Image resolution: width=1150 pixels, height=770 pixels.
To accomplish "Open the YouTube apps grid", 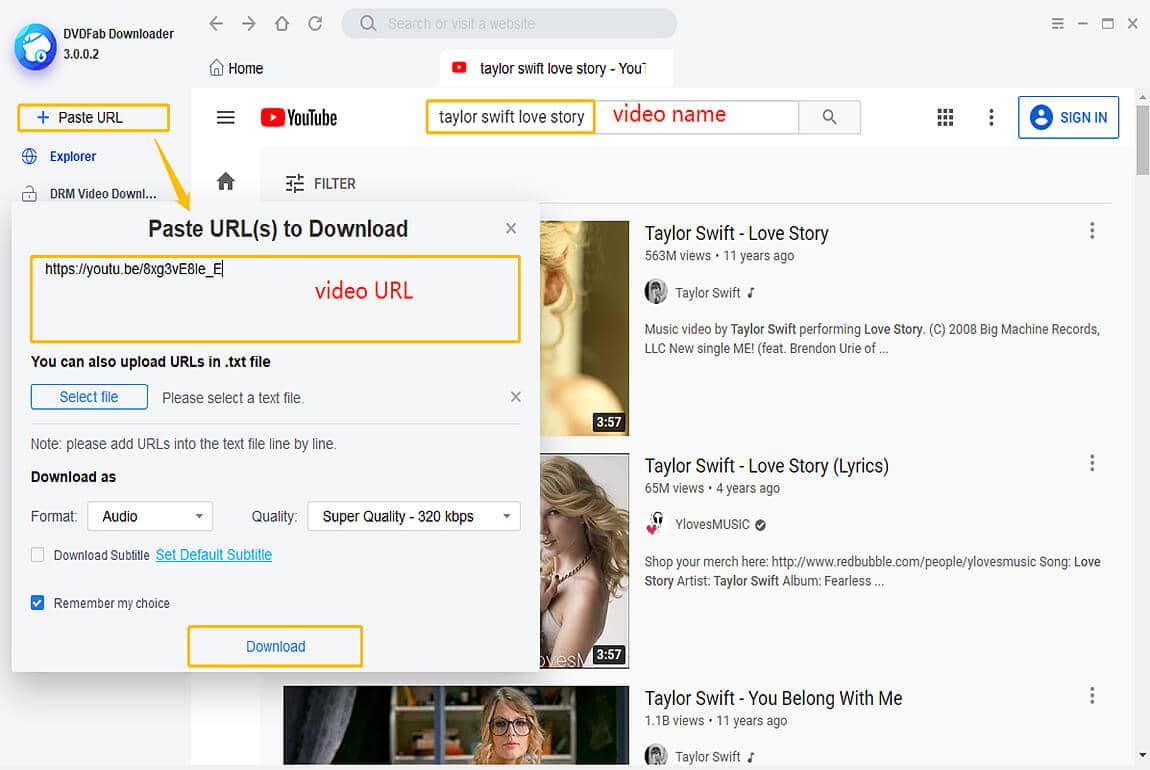I will (945, 117).
